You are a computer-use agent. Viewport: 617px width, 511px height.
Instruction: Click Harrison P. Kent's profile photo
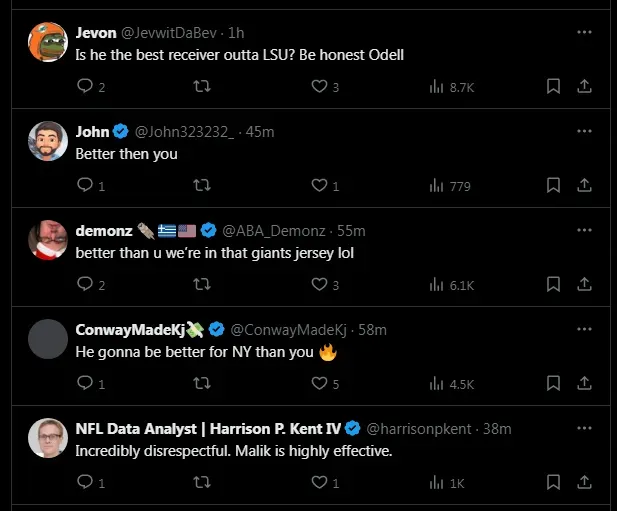coord(47,438)
